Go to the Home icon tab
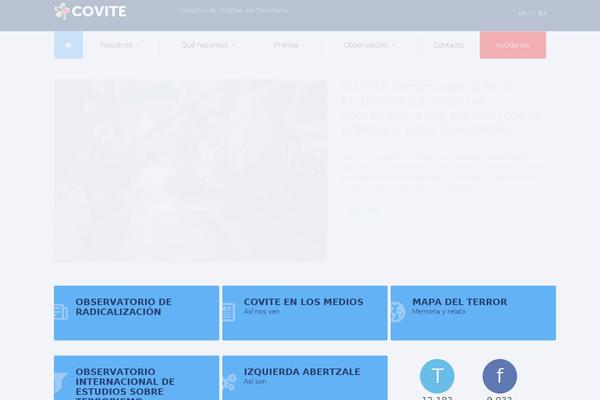This screenshot has width=600, height=400. tap(68, 45)
